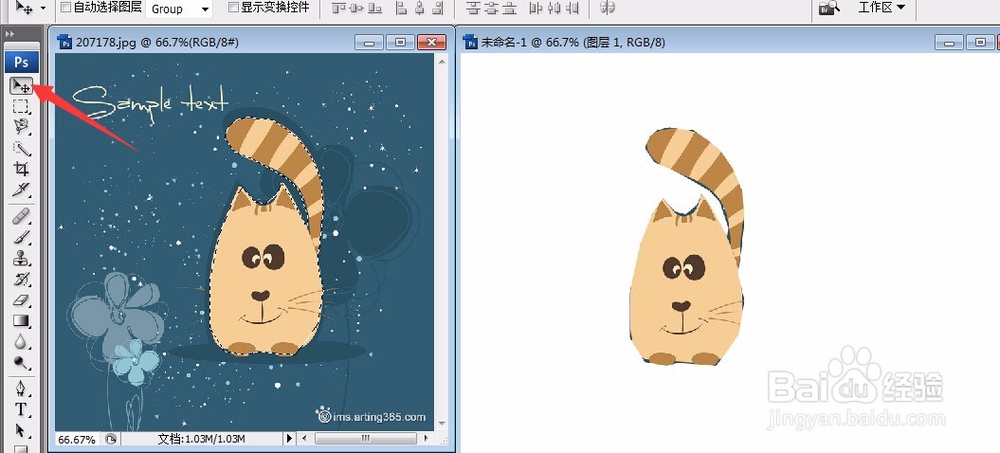Maximize the 207178.jpg document window

tap(400, 42)
